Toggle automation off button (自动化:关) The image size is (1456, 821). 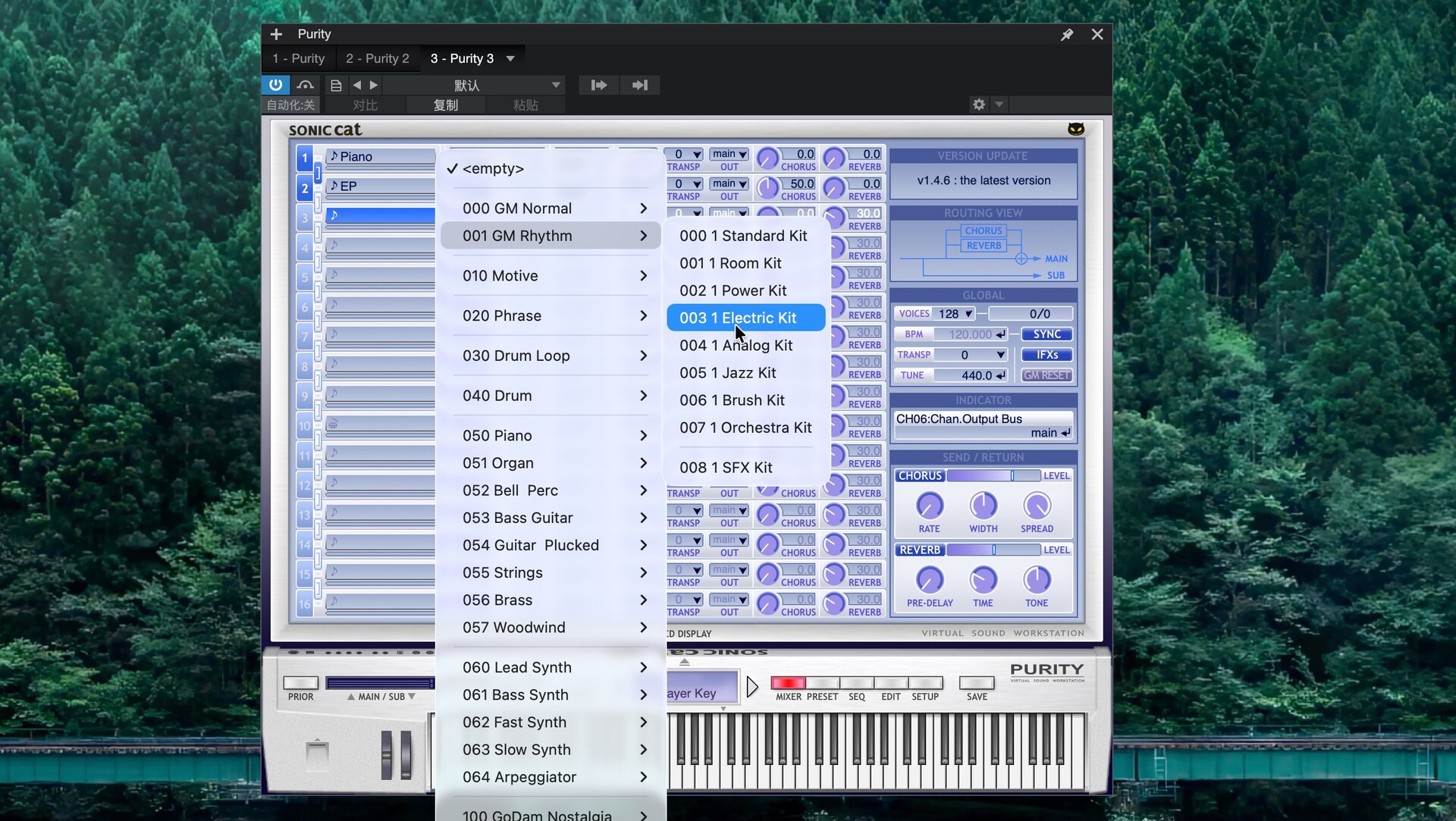(x=290, y=105)
